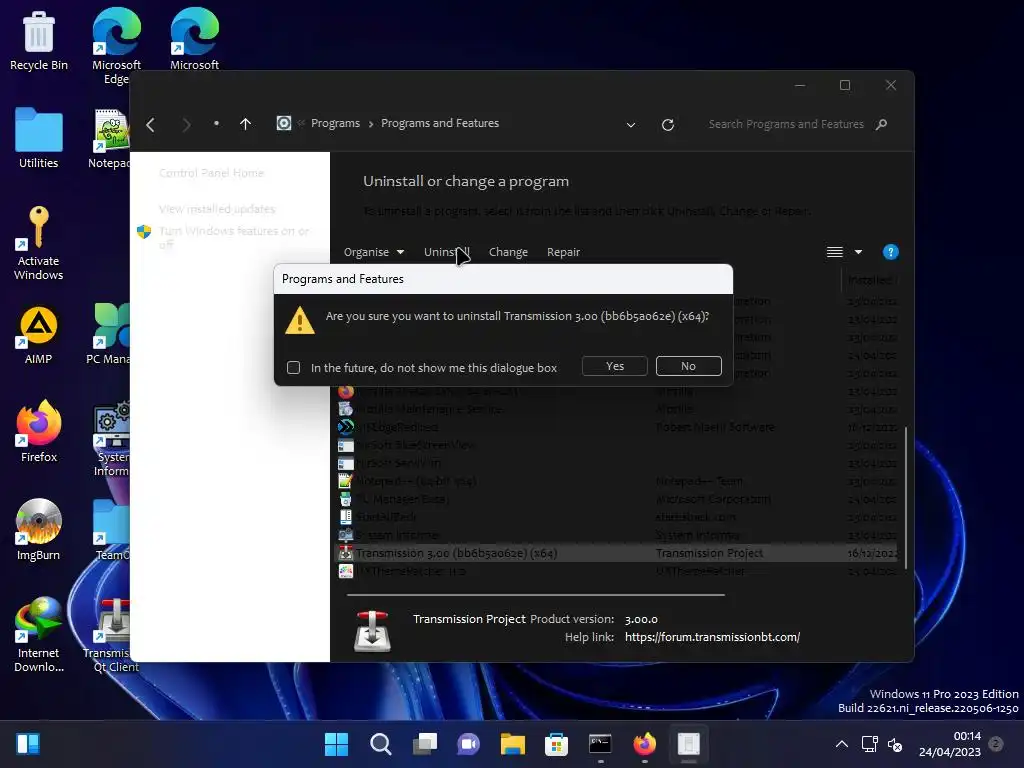Viewport: 1024px width, 768px height.
Task: Refresh the Programs and Features list
Action: tap(667, 125)
